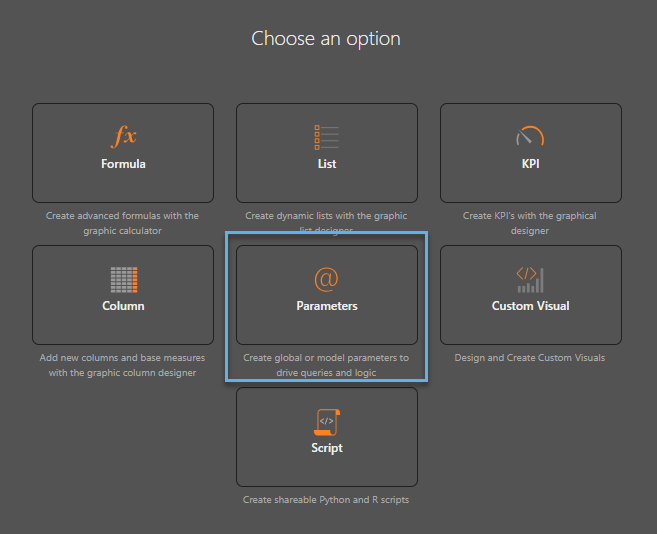Click 'Create shareable Python and R scripts' text
The height and width of the screenshot is (534, 657).
(326, 500)
